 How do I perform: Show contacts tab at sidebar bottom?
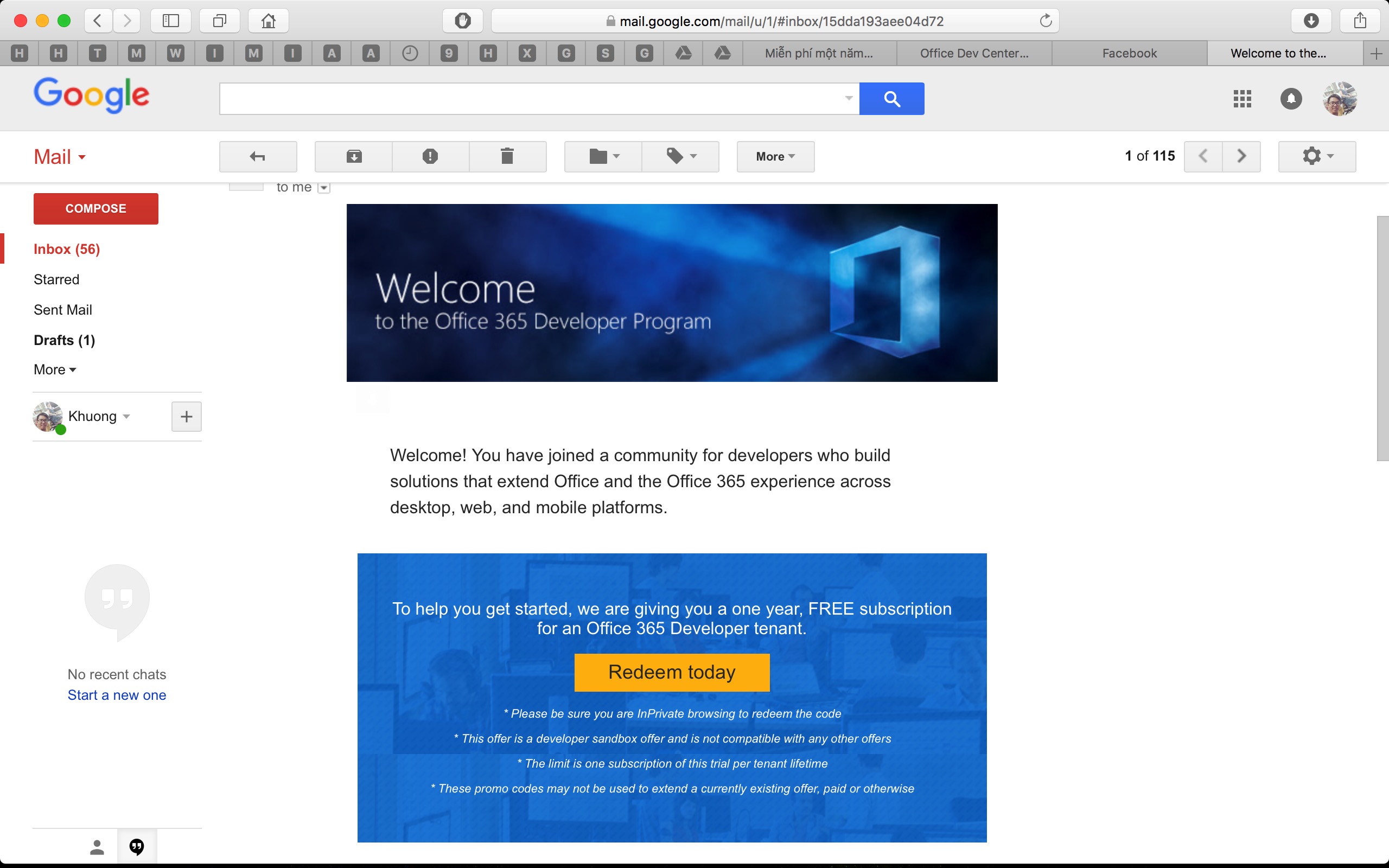coord(97,847)
